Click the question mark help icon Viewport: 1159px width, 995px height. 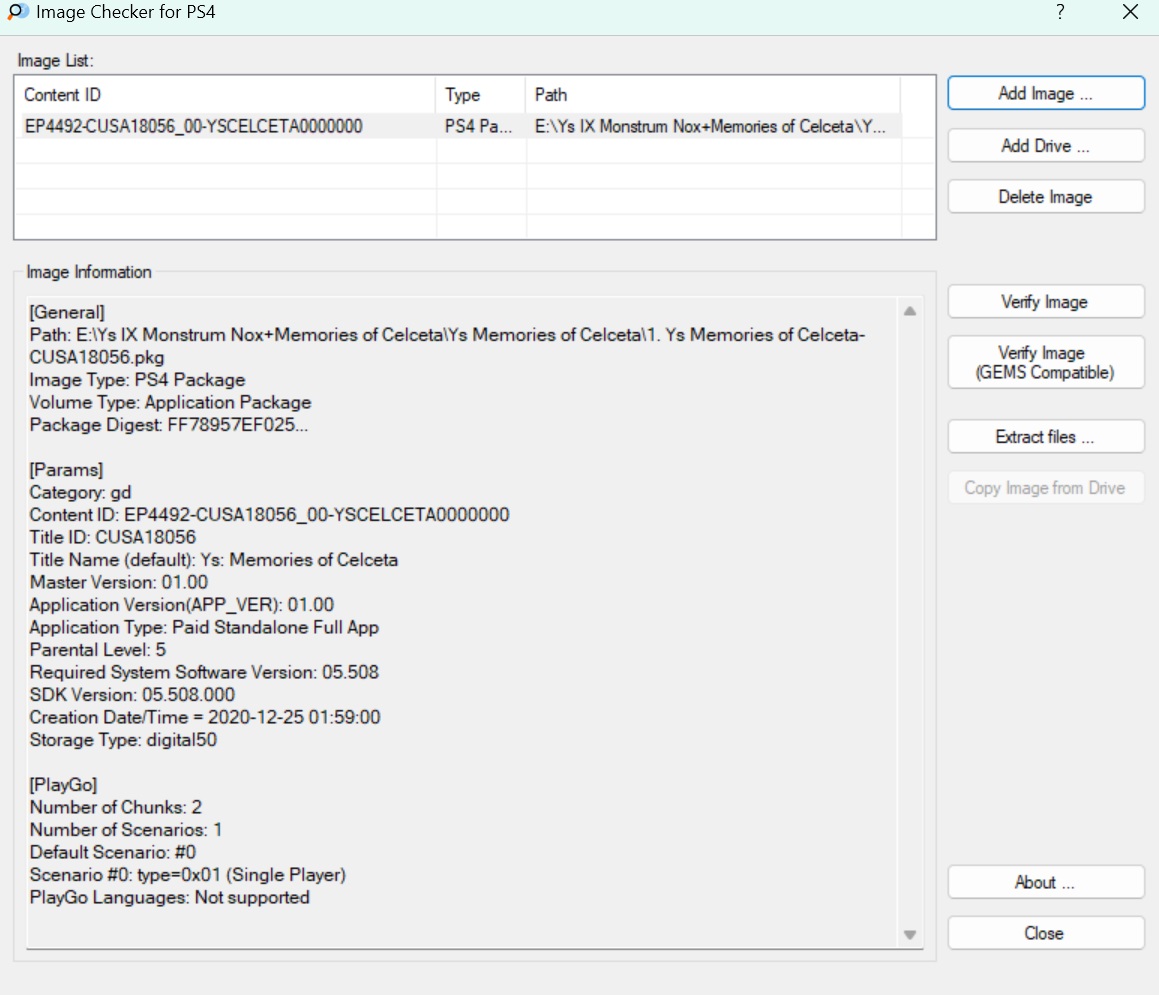[x=1059, y=13]
